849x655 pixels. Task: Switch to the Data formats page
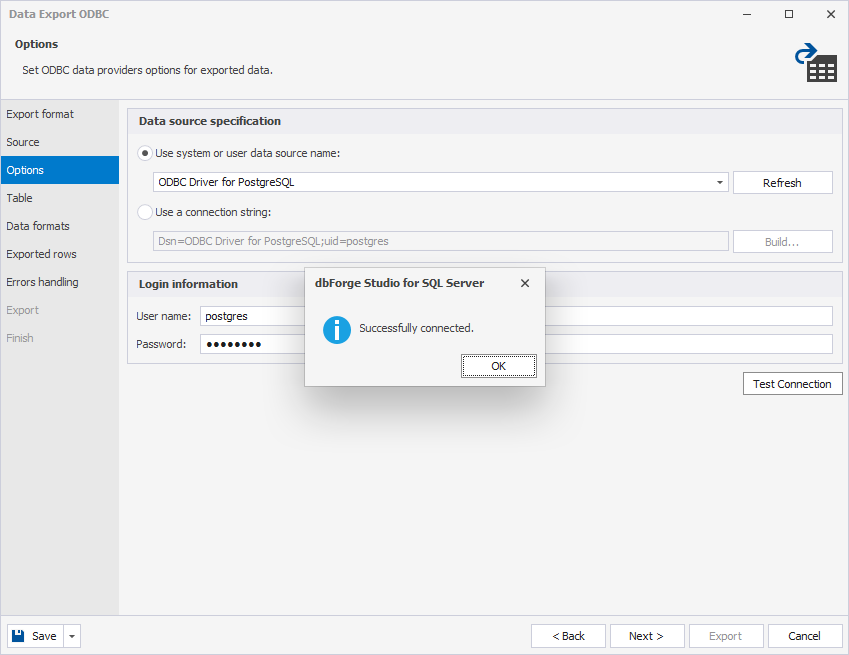38,226
